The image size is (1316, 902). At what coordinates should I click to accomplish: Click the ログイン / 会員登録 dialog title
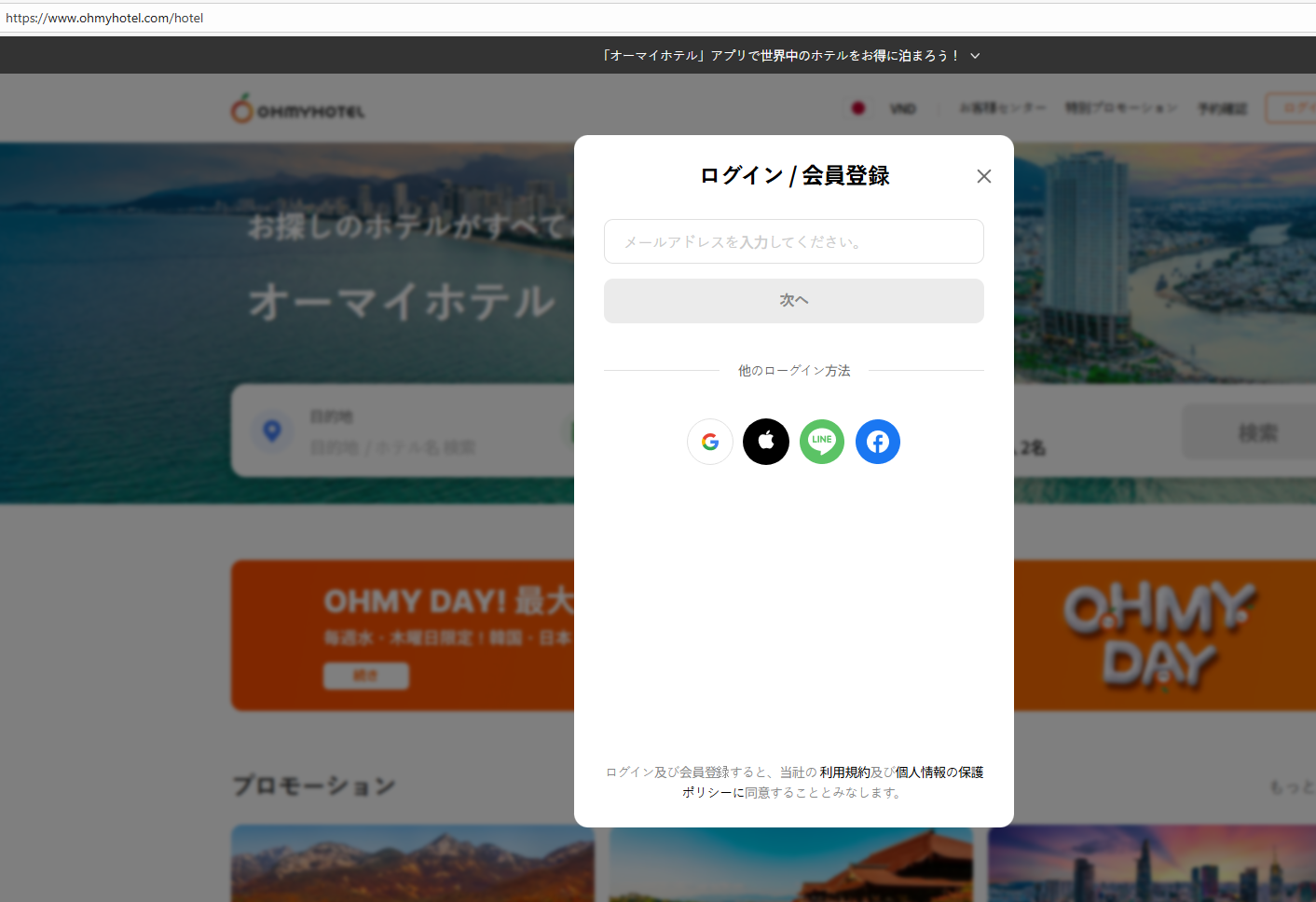tap(795, 176)
